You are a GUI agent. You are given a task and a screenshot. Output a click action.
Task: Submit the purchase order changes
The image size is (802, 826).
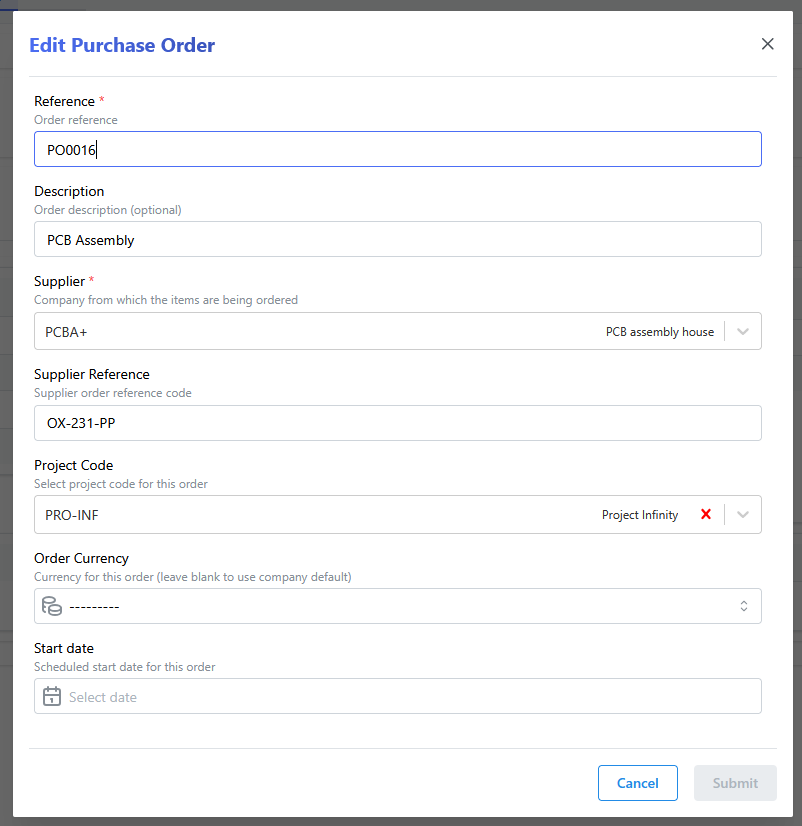point(735,783)
